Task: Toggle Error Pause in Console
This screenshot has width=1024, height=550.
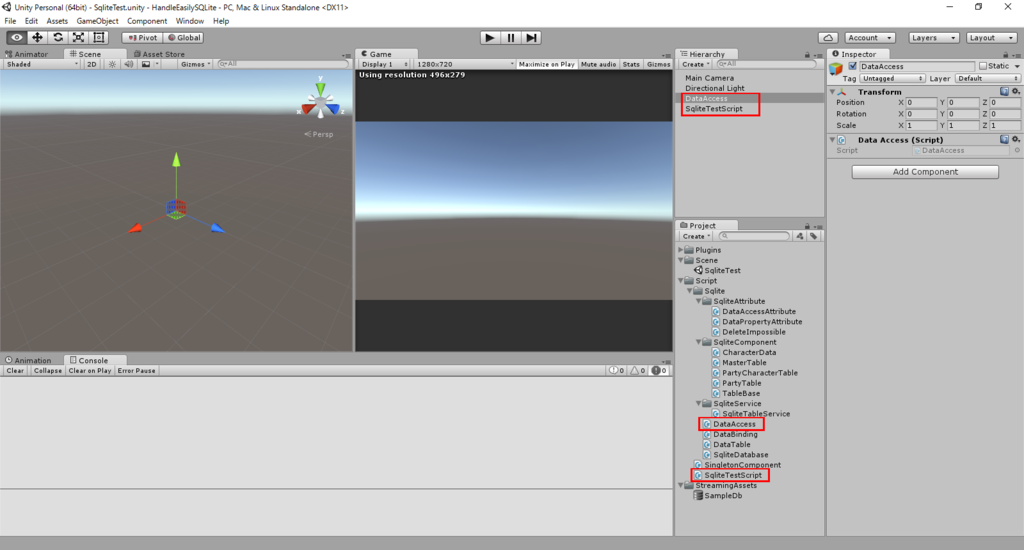Action: pyautogui.click(x=136, y=370)
